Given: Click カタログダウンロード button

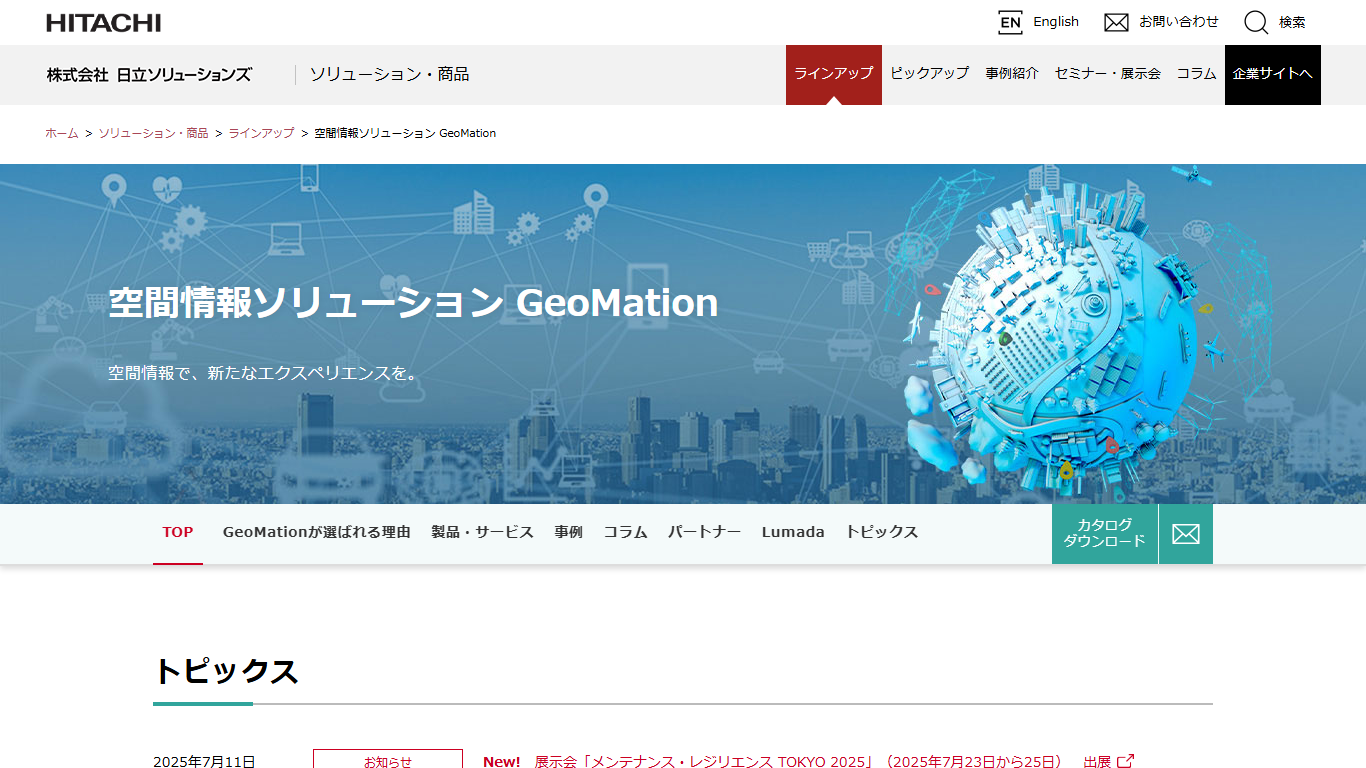Looking at the screenshot, I should pyautogui.click(x=1105, y=534).
